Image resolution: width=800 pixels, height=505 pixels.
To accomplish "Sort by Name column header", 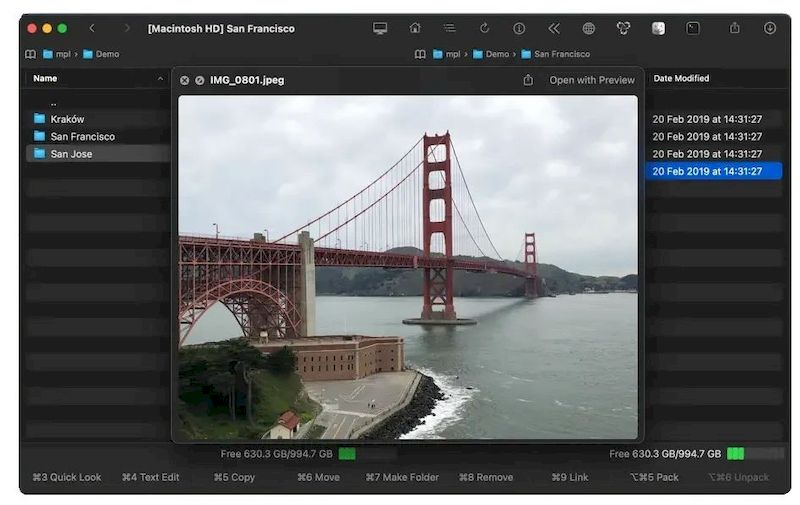I will tap(45, 78).
